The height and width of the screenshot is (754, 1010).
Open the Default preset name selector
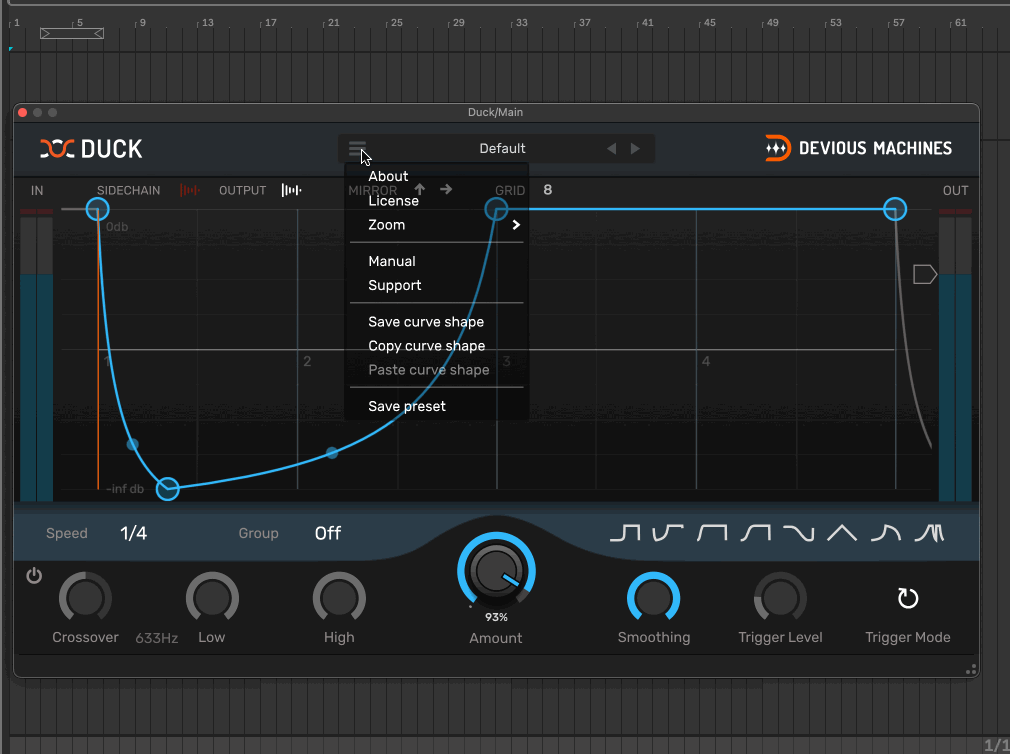tap(502, 149)
